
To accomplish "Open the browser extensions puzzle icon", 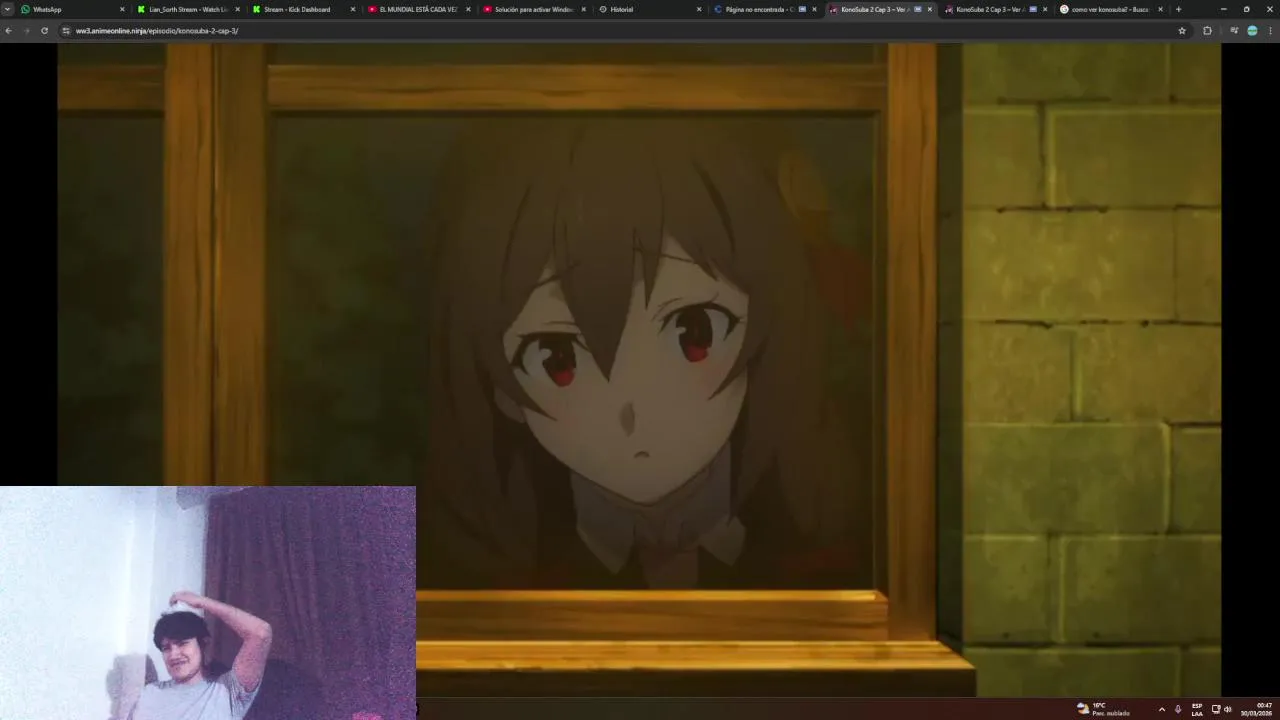I will coord(1207,31).
